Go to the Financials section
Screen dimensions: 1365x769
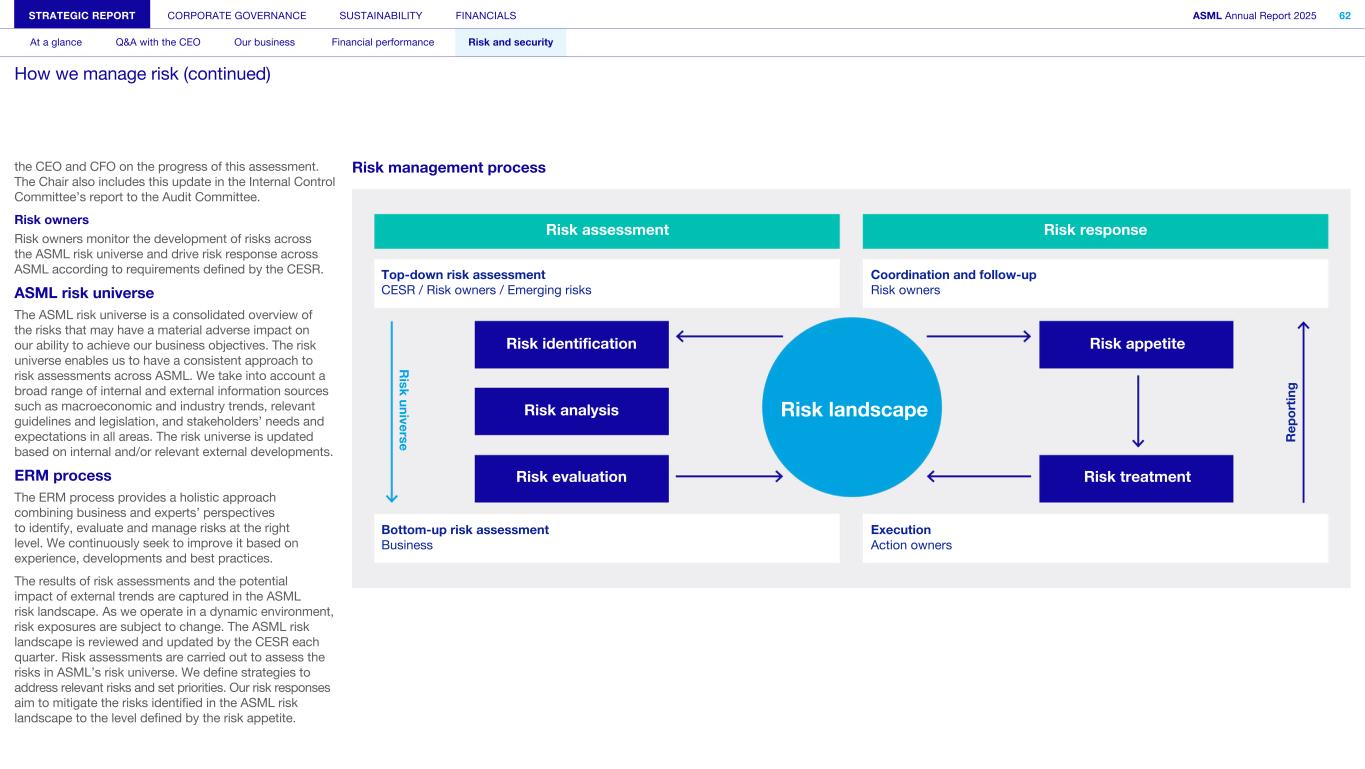click(486, 15)
